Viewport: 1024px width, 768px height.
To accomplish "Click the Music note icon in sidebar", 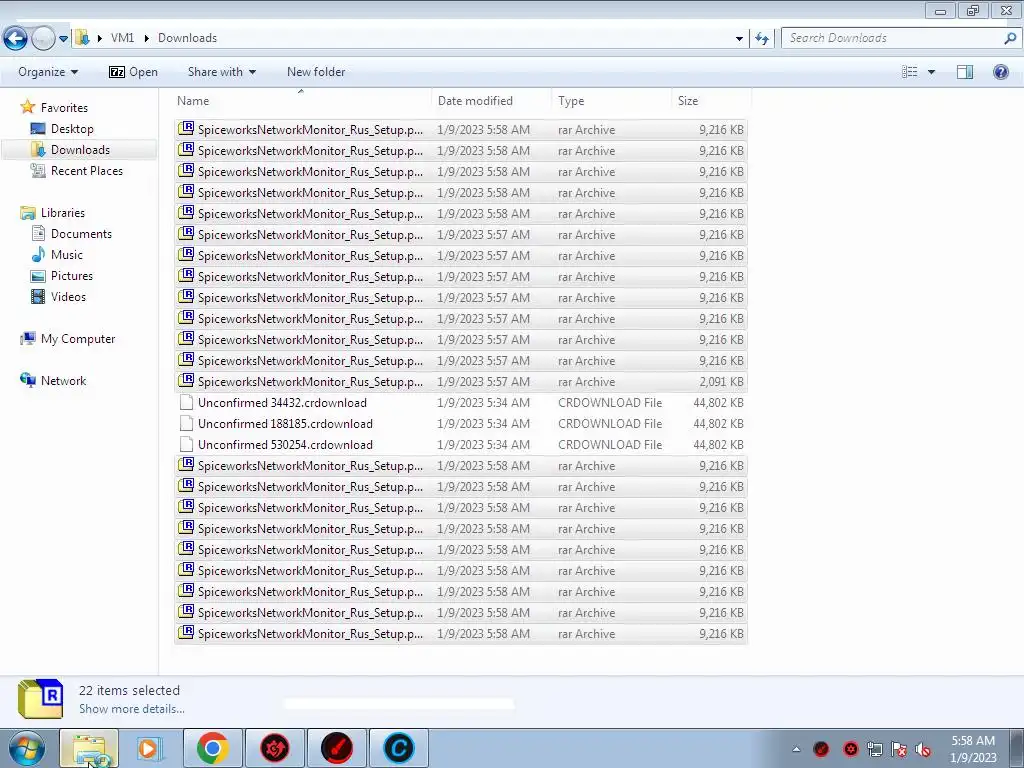I will tap(39, 255).
